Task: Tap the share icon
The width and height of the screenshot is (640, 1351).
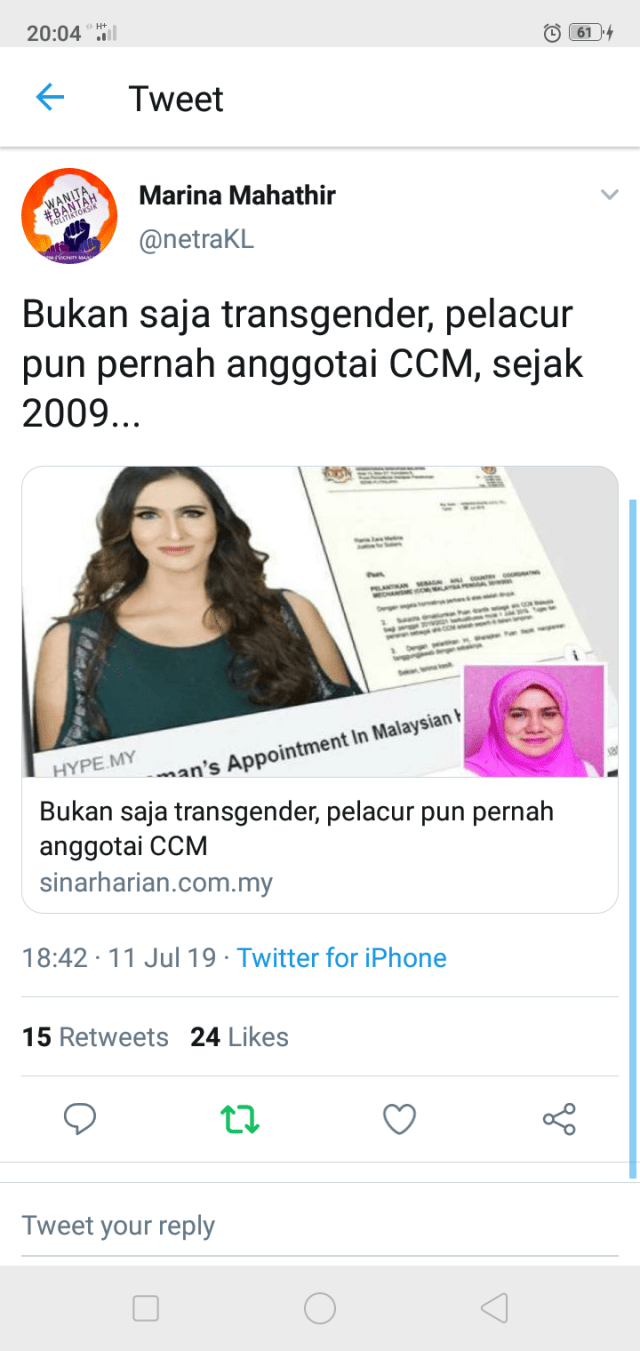Action: click(x=559, y=1119)
